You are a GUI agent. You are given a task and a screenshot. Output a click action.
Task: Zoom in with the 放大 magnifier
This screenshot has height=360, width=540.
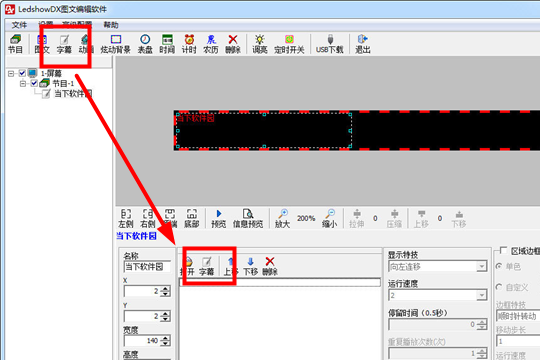(x=282, y=218)
